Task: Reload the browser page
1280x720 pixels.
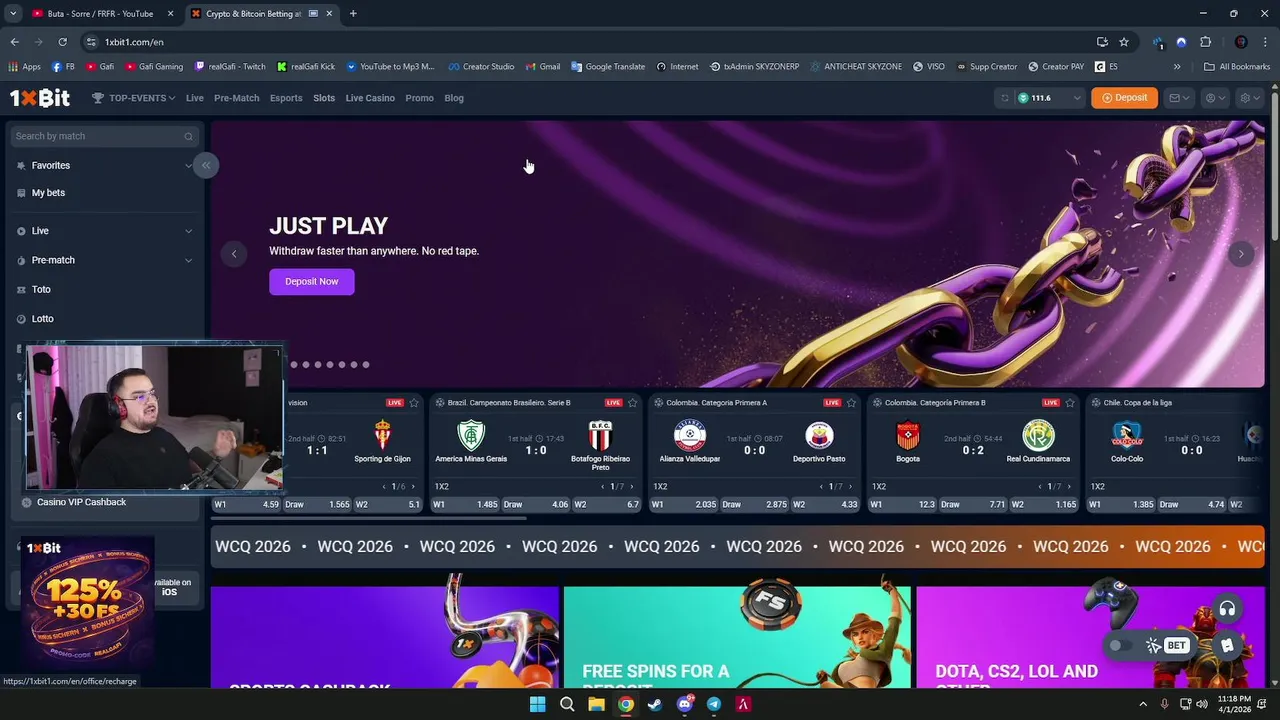Action: click(x=62, y=42)
